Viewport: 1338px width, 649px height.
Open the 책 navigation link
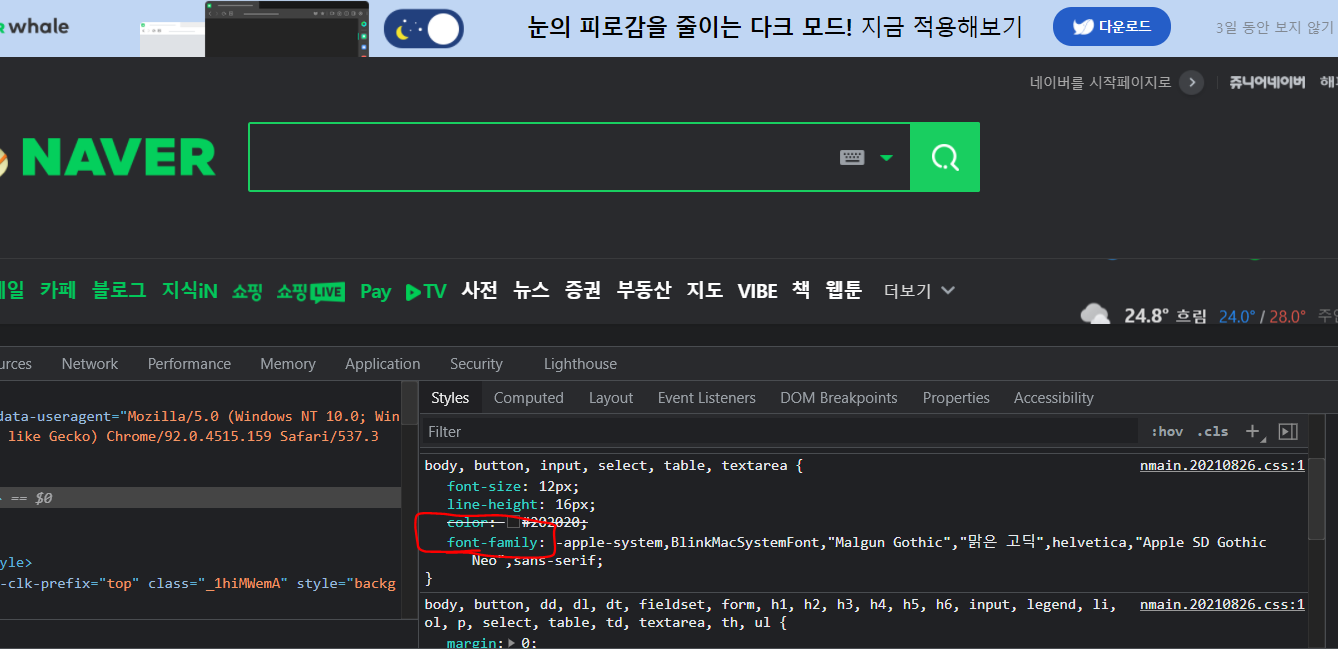pos(801,290)
